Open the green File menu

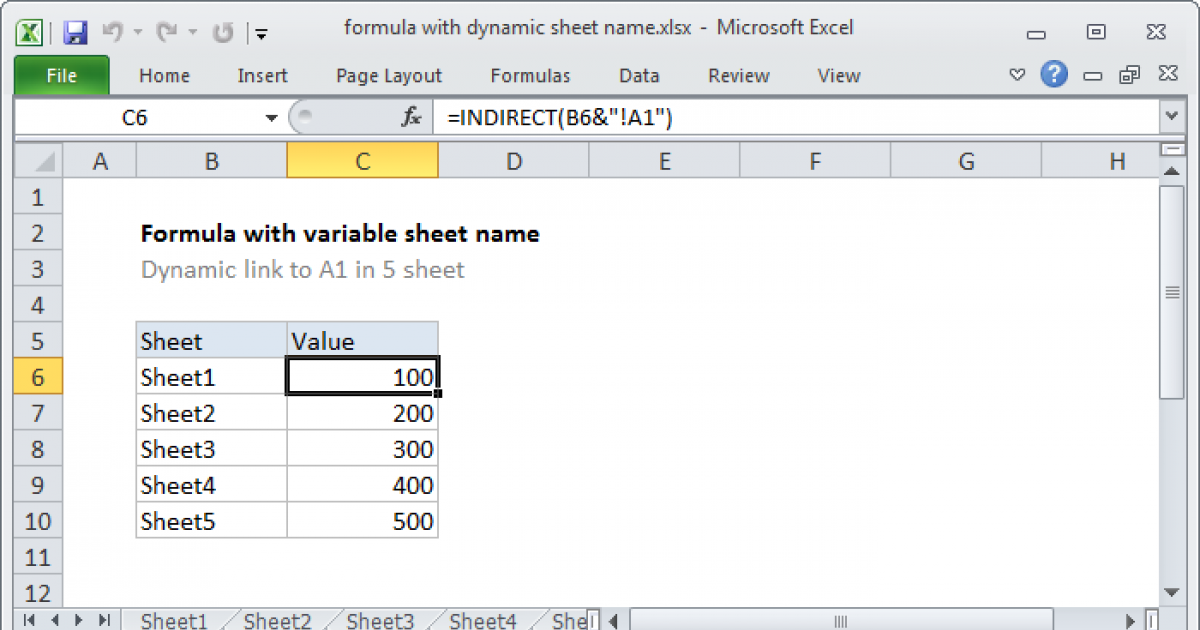point(61,76)
